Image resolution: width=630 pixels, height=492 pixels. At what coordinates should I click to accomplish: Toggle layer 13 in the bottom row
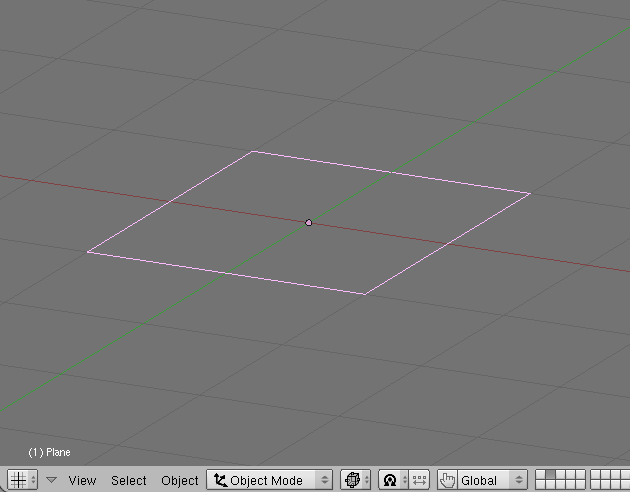click(560, 484)
